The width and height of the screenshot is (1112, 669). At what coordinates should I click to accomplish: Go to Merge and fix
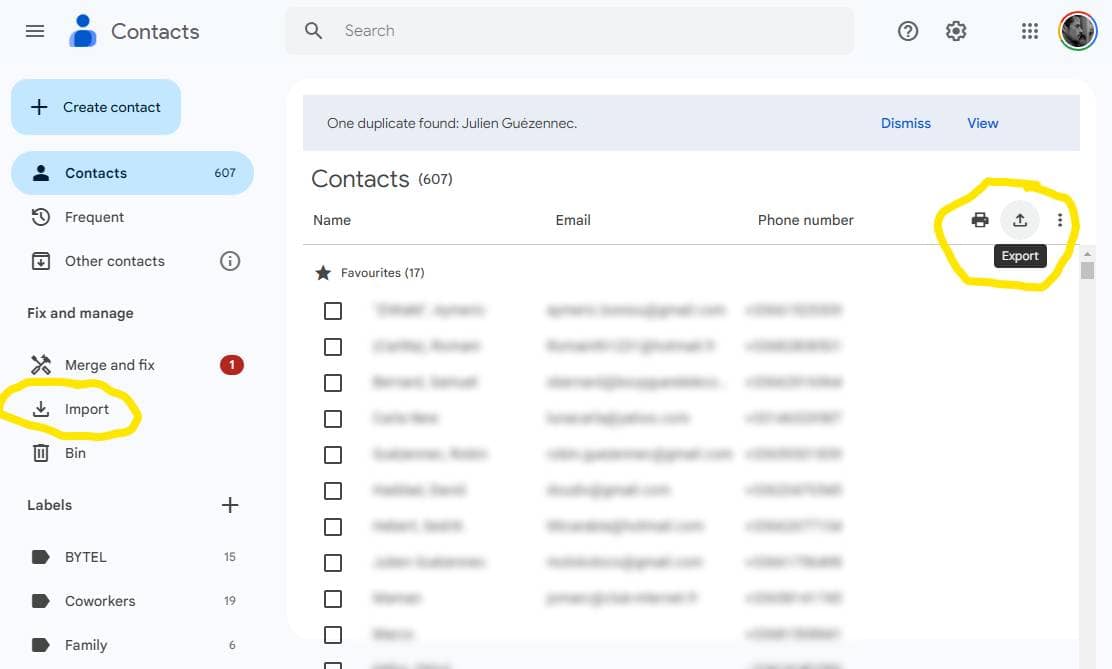(109, 365)
